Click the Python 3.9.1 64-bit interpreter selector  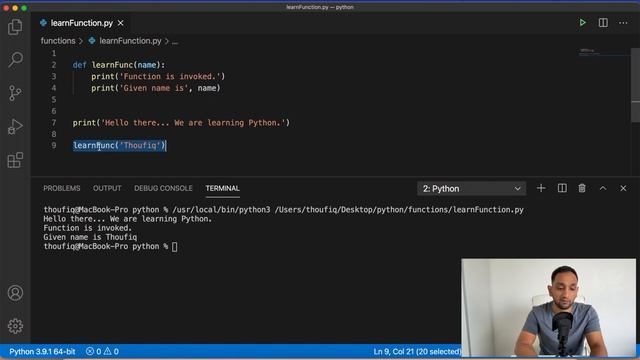click(42, 351)
